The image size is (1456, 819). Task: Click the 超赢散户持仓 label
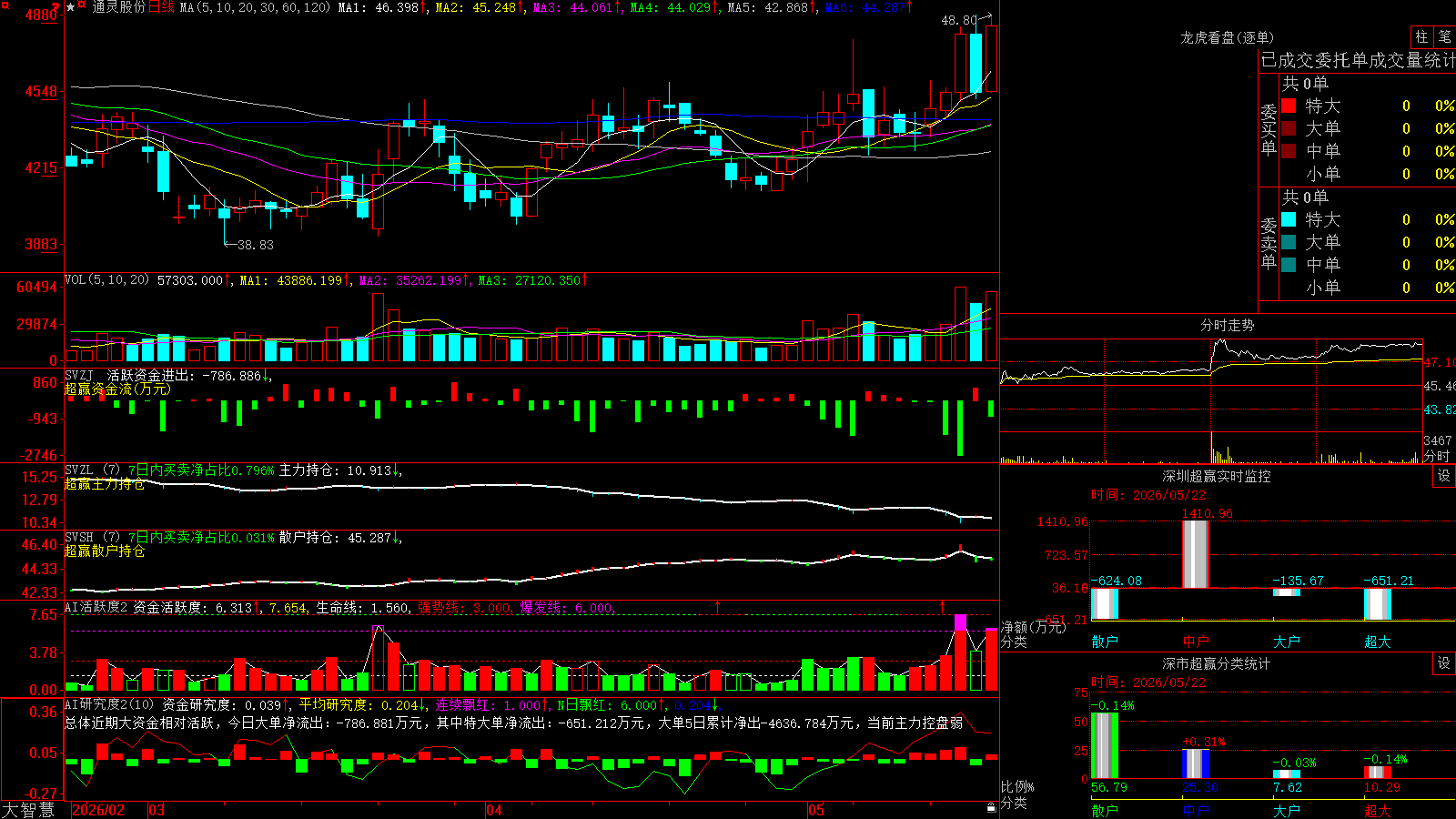click(x=105, y=551)
